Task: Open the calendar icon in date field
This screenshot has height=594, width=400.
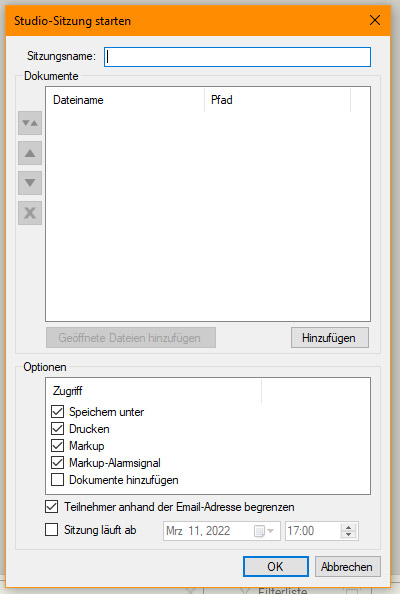Action: (x=259, y=531)
